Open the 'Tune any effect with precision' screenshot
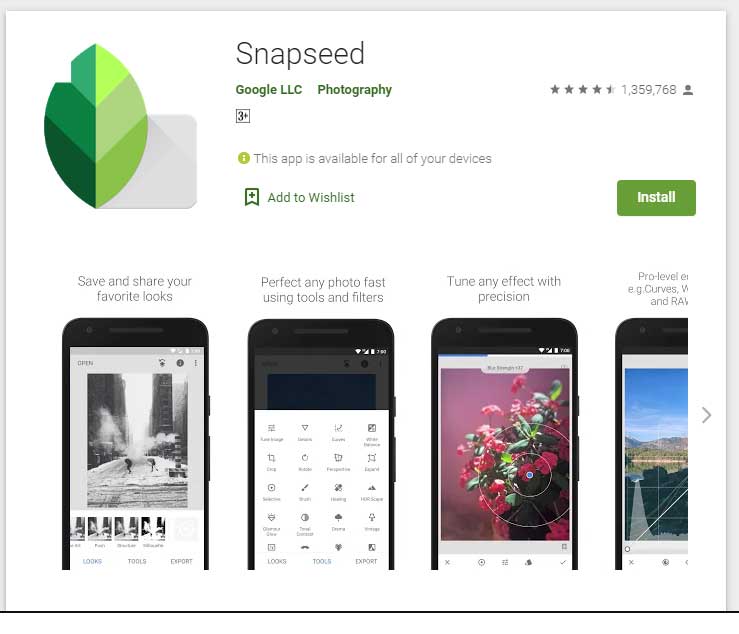 [504, 443]
